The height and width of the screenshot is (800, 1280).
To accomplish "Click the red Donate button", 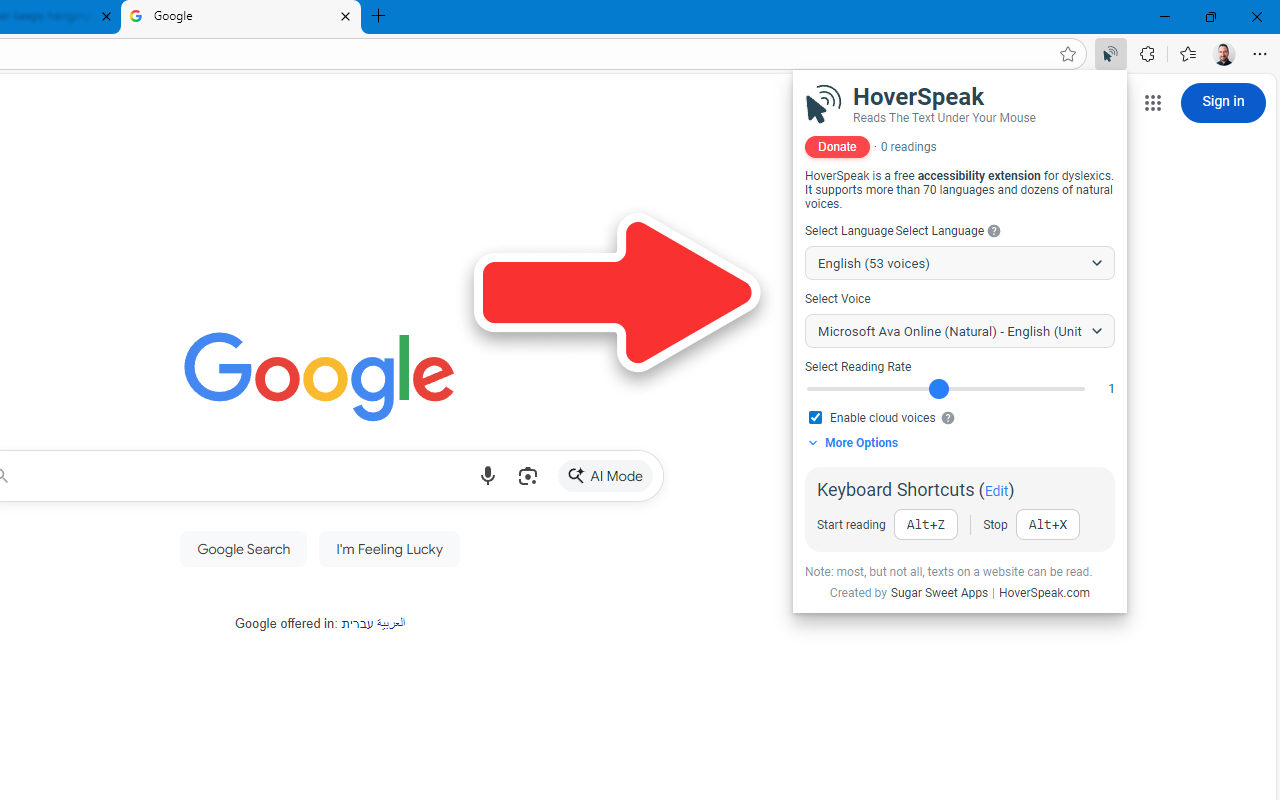I will (x=837, y=147).
